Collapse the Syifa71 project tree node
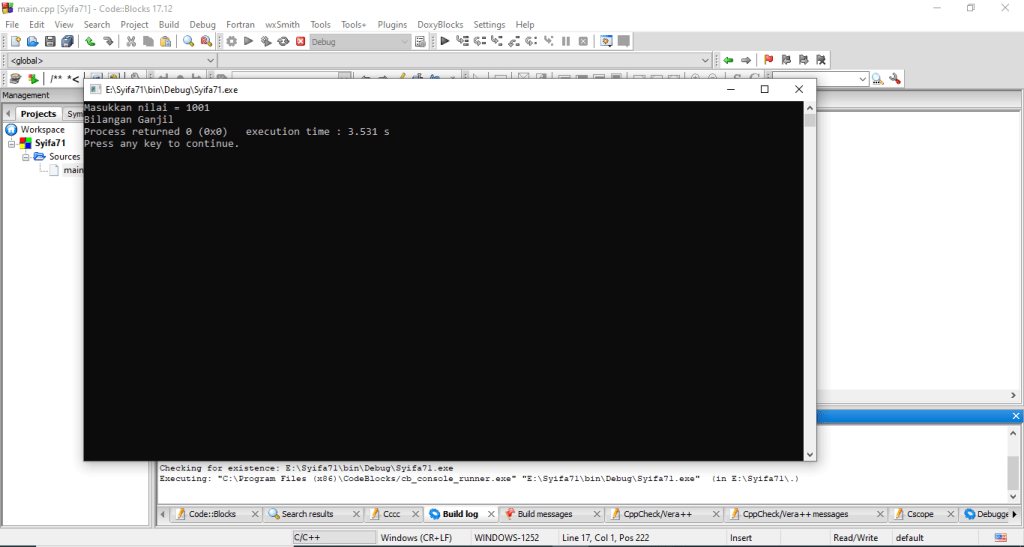 pyautogui.click(x=12, y=143)
